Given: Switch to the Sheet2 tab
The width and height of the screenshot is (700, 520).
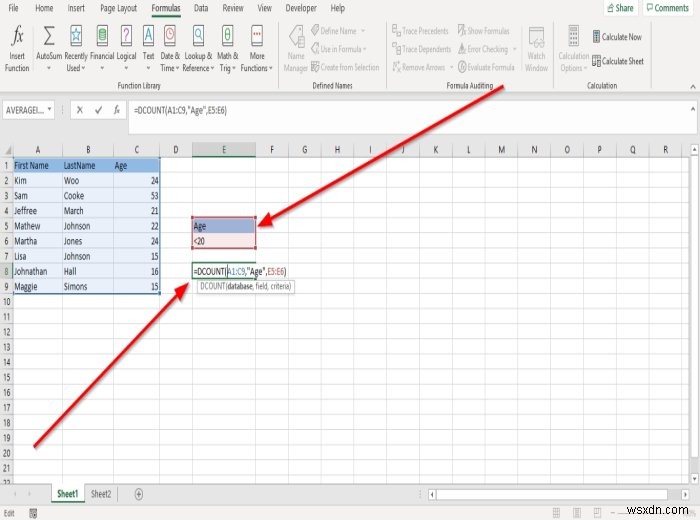Looking at the screenshot, I should (101, 494).
